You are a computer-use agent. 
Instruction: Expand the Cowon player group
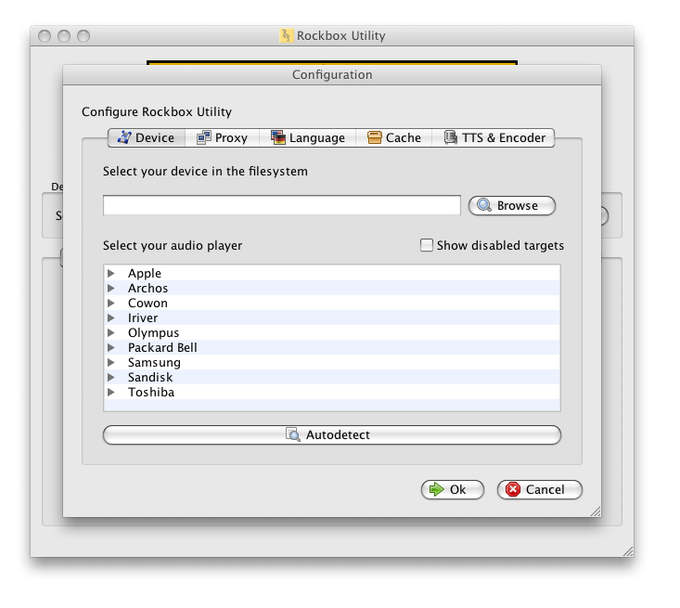111,303
